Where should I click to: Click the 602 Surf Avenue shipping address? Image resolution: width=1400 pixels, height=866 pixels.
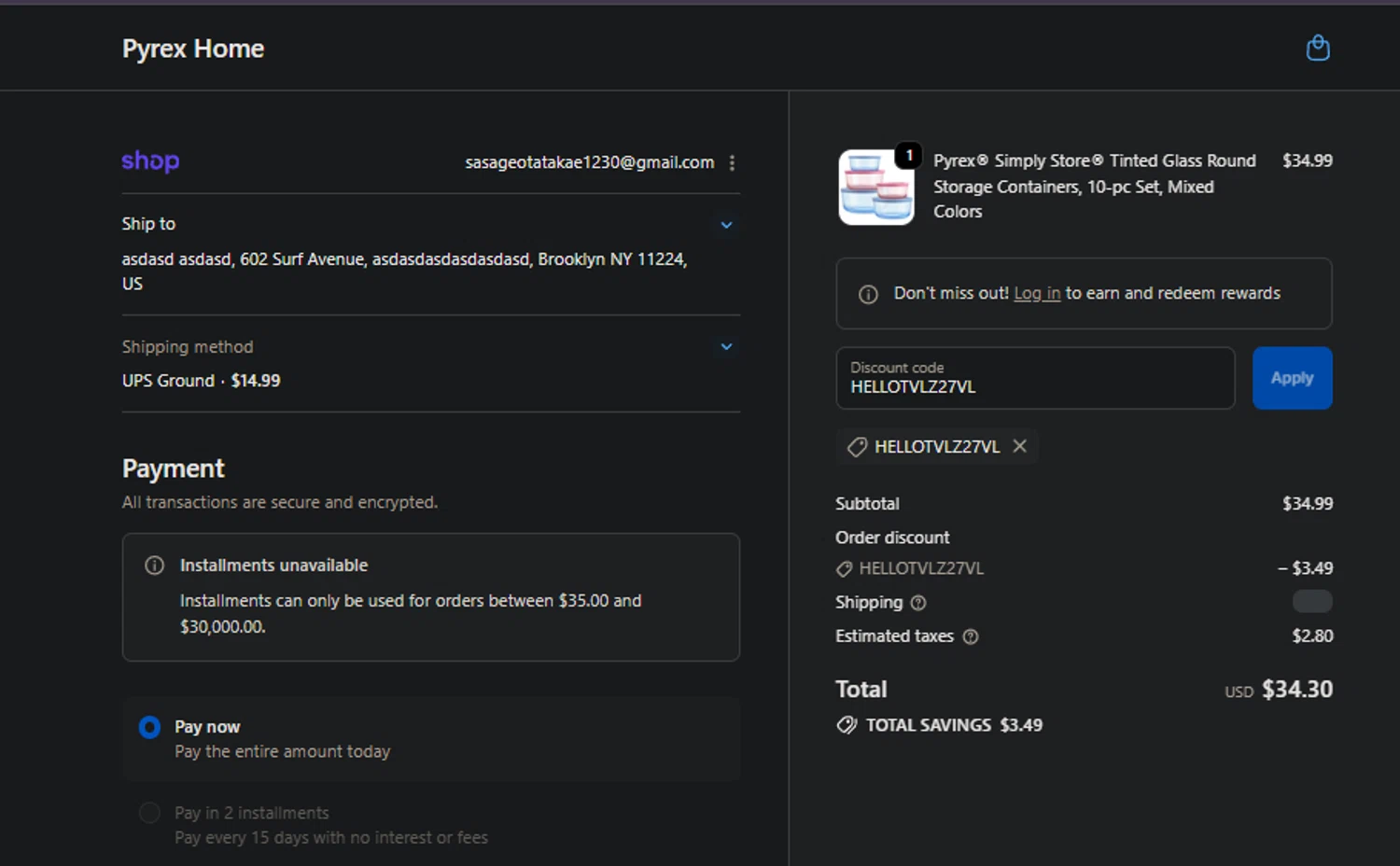click(404, 271)
